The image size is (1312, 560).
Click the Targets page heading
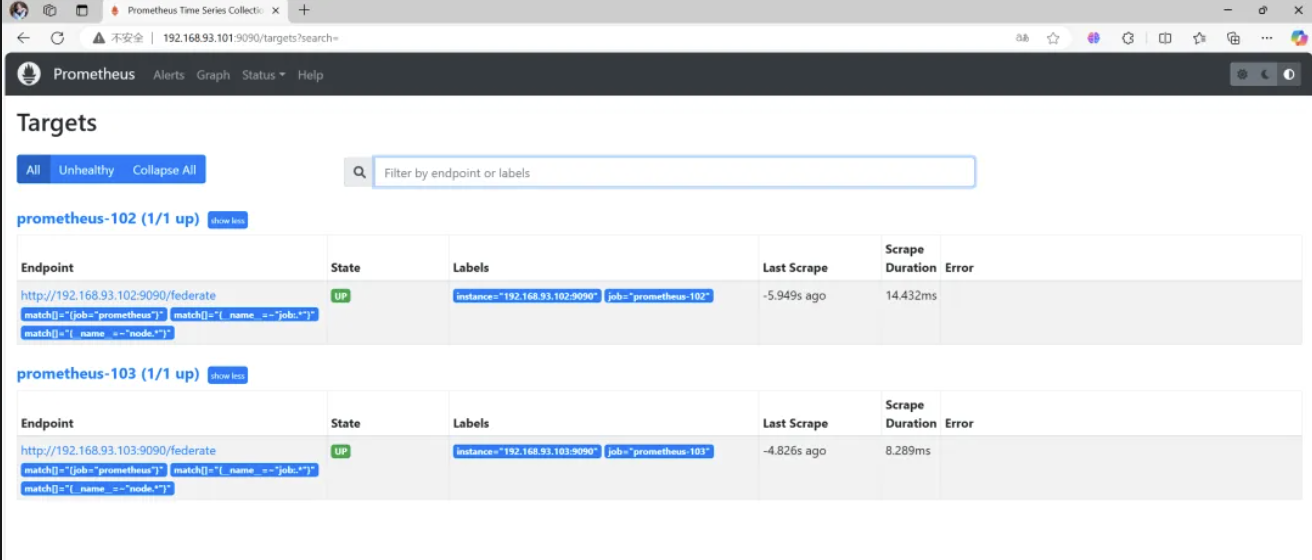(x=57, y=123)
